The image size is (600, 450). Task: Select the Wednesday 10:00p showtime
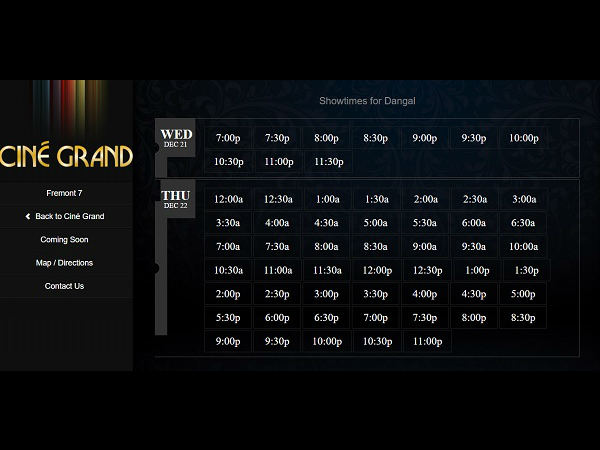(x=523, y=138)
